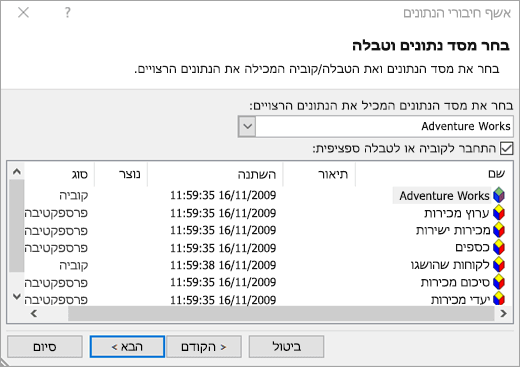Click the vertical scrollbar down arrow
This screenshot has width=520, height=367.
[x=17, y=296]
